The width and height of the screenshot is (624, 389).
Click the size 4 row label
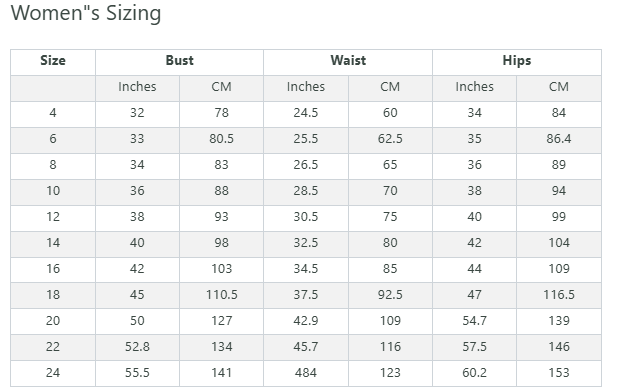(x=53, y=113)
